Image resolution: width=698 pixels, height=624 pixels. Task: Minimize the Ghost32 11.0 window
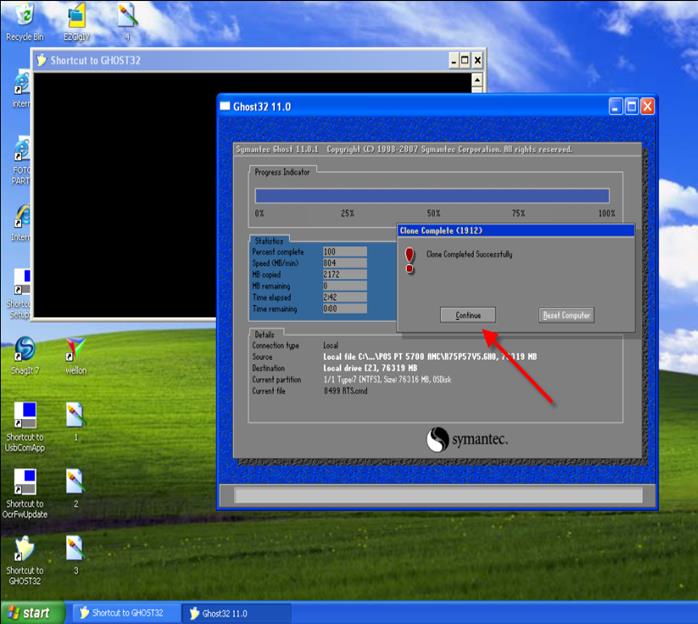click(616, 106)
